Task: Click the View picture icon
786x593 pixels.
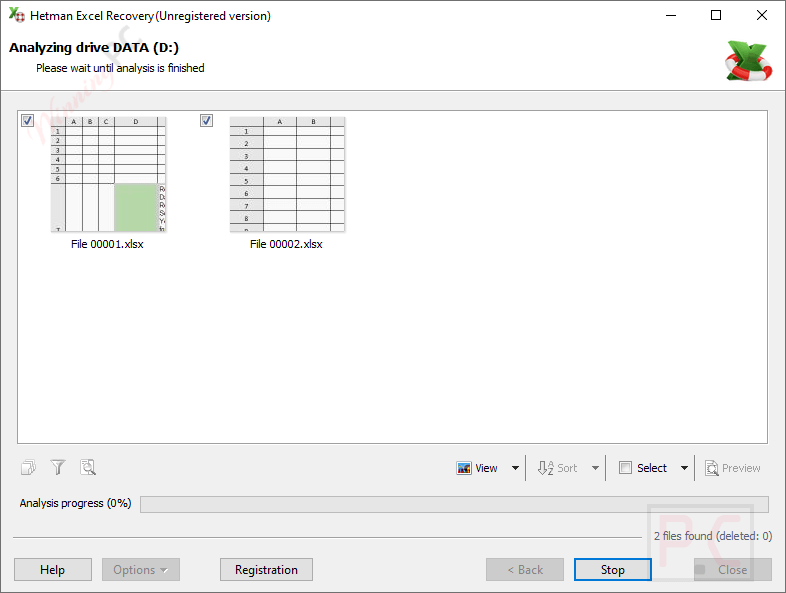Action: click(464, 468)
